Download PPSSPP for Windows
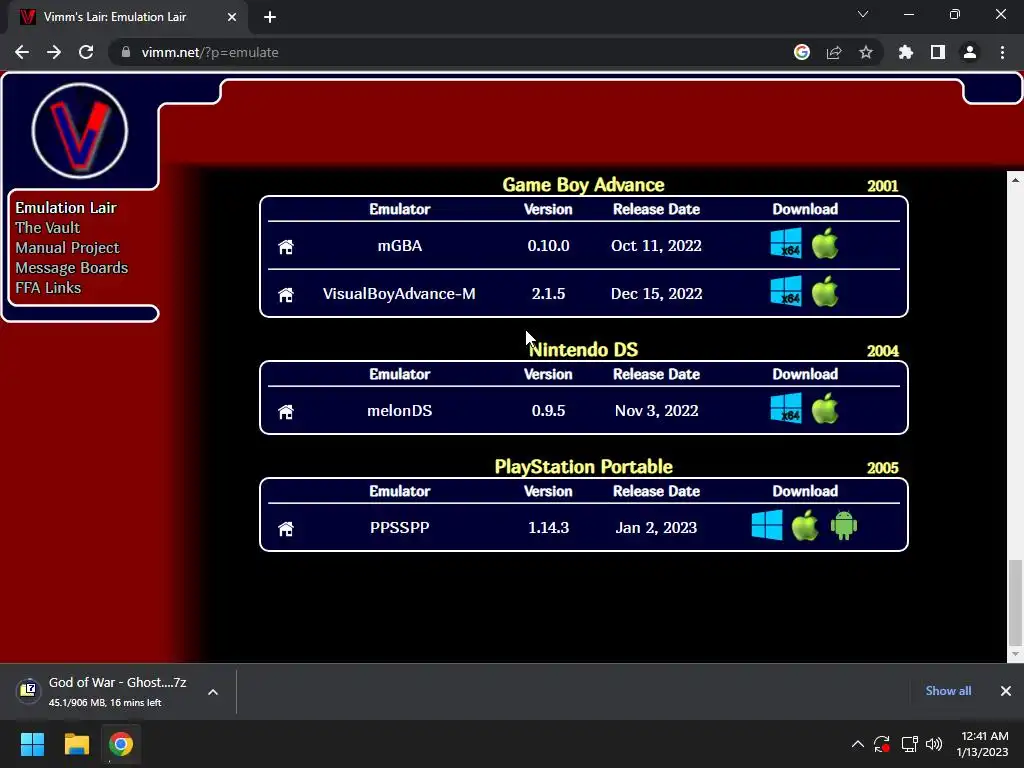 tap(767, 525)
